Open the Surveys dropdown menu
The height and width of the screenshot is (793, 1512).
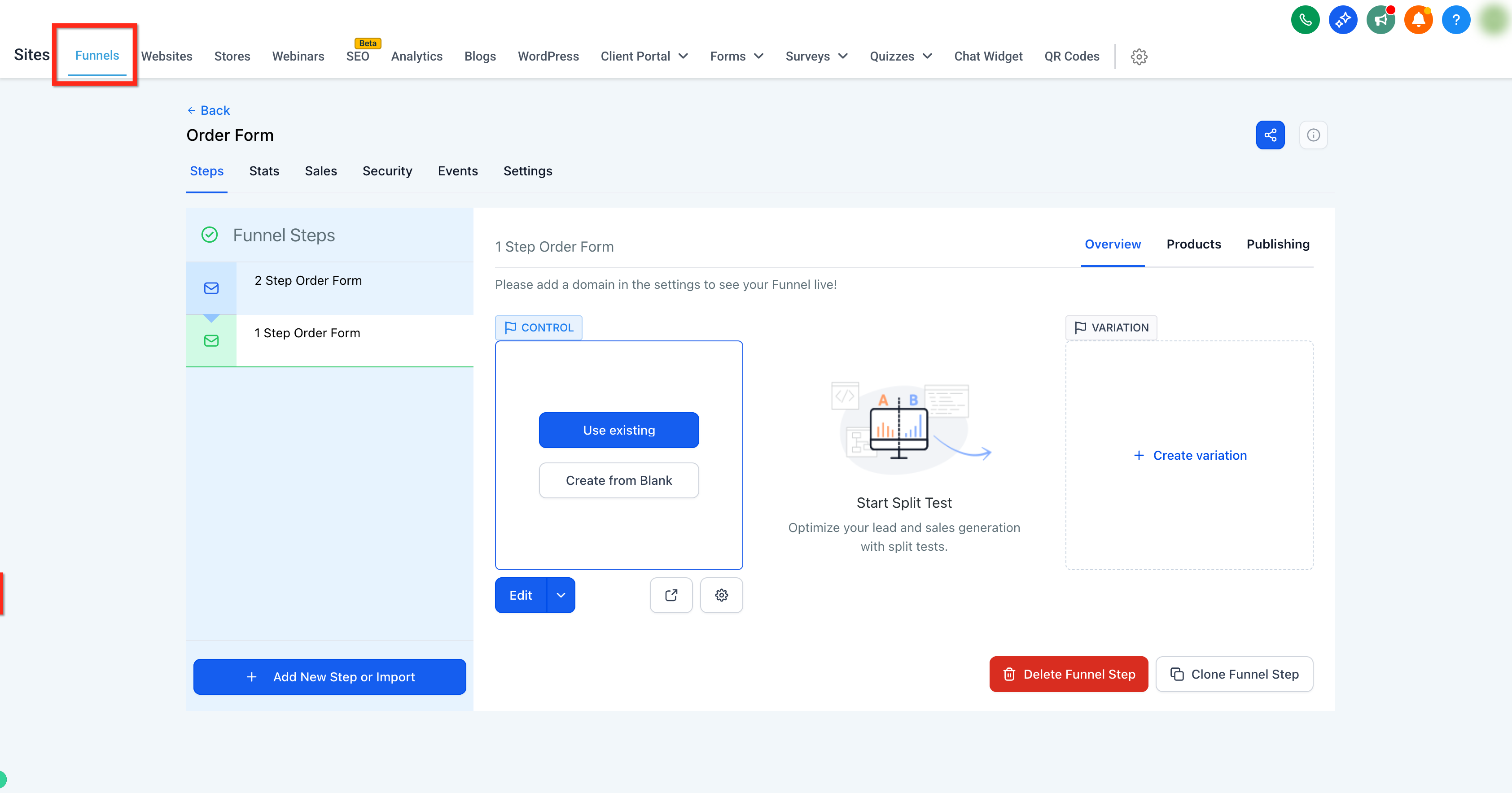816,57
